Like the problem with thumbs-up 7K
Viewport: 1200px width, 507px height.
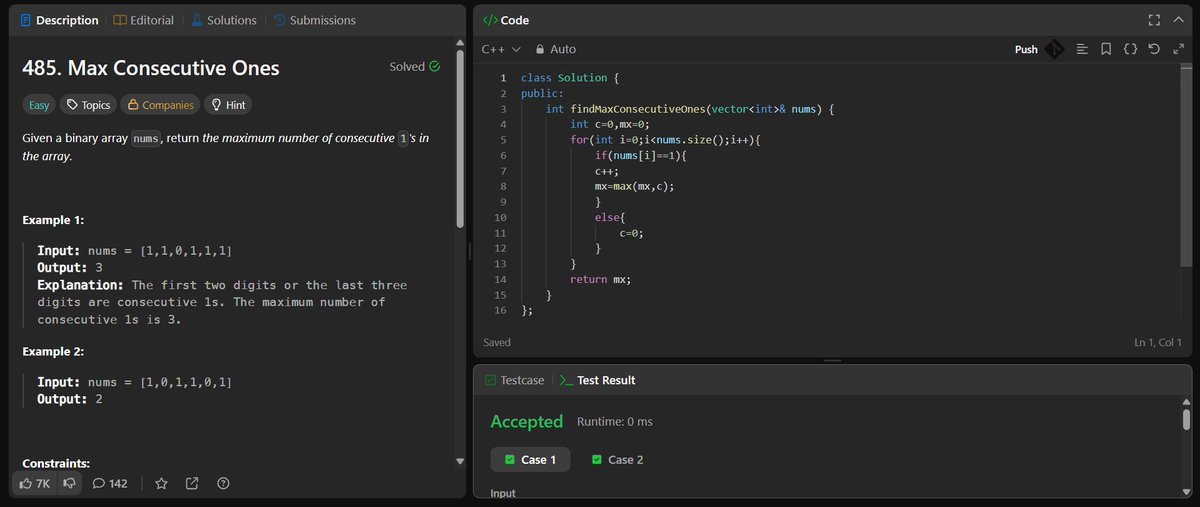34,484
